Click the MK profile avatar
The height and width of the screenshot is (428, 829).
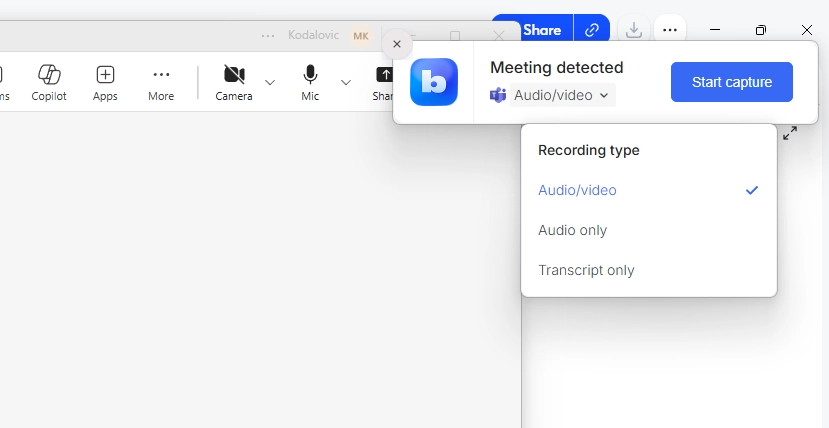tap(361, 36)
